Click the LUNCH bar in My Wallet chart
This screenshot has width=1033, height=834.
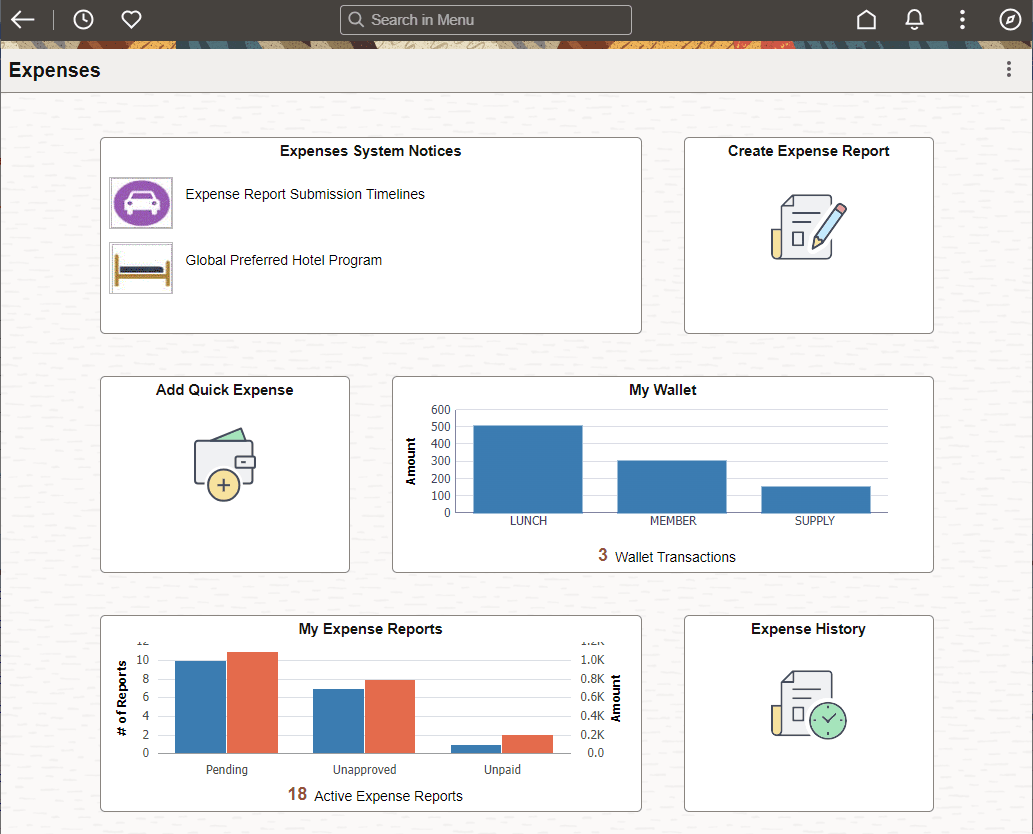click(x=528, y=468)
